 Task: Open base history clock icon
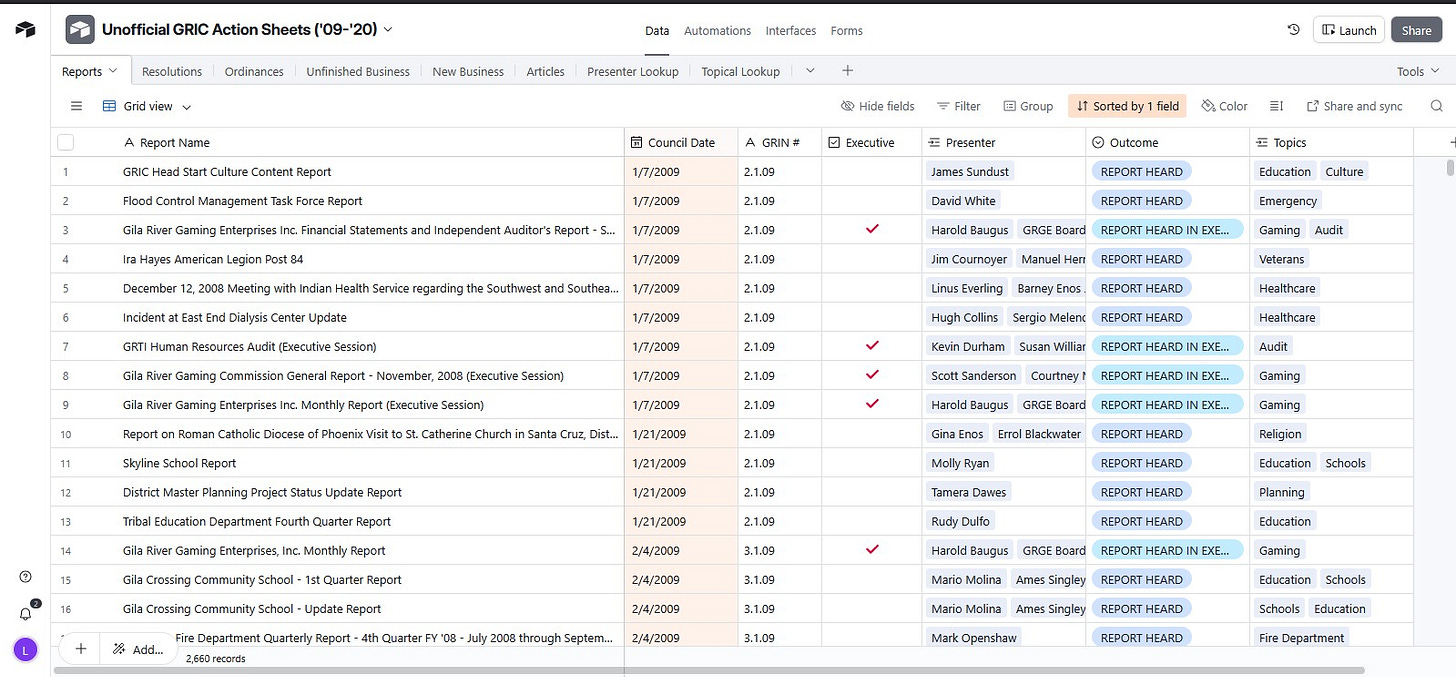1293,30
